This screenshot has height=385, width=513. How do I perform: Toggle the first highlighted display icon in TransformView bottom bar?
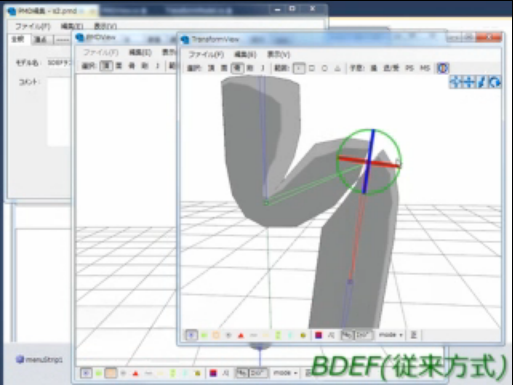click(x=191, y=335)
